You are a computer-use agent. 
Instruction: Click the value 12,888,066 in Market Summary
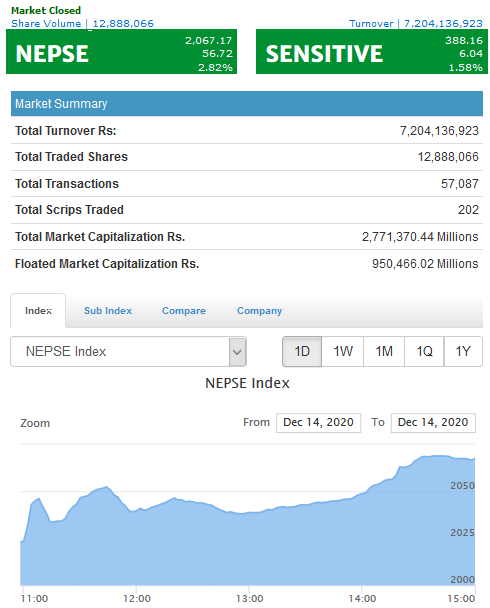coord(448,157)
